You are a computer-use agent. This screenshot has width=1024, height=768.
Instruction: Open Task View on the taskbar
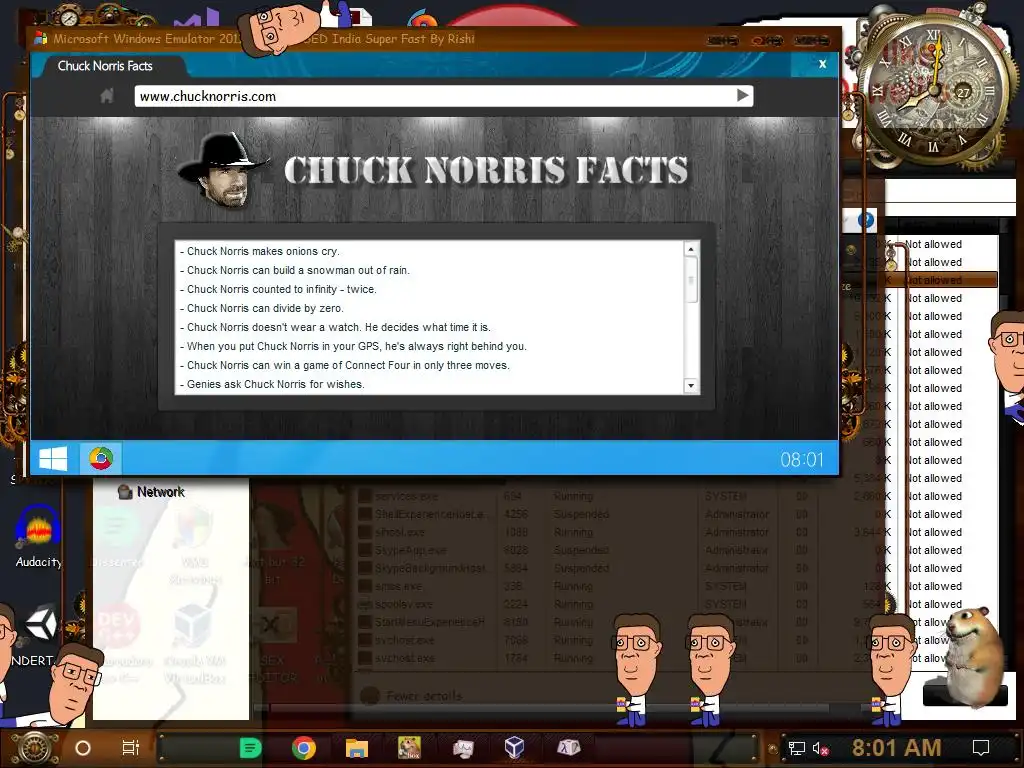click(131, 748)
